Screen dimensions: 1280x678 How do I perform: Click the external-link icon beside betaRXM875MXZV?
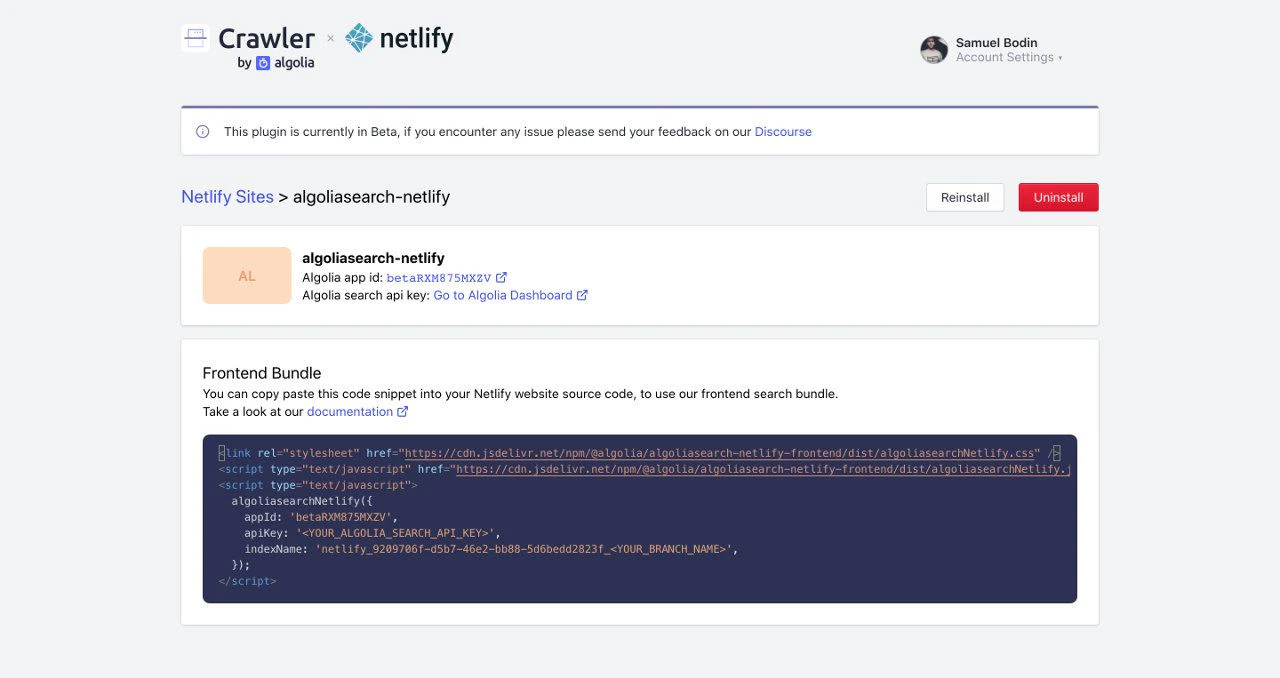501,277
